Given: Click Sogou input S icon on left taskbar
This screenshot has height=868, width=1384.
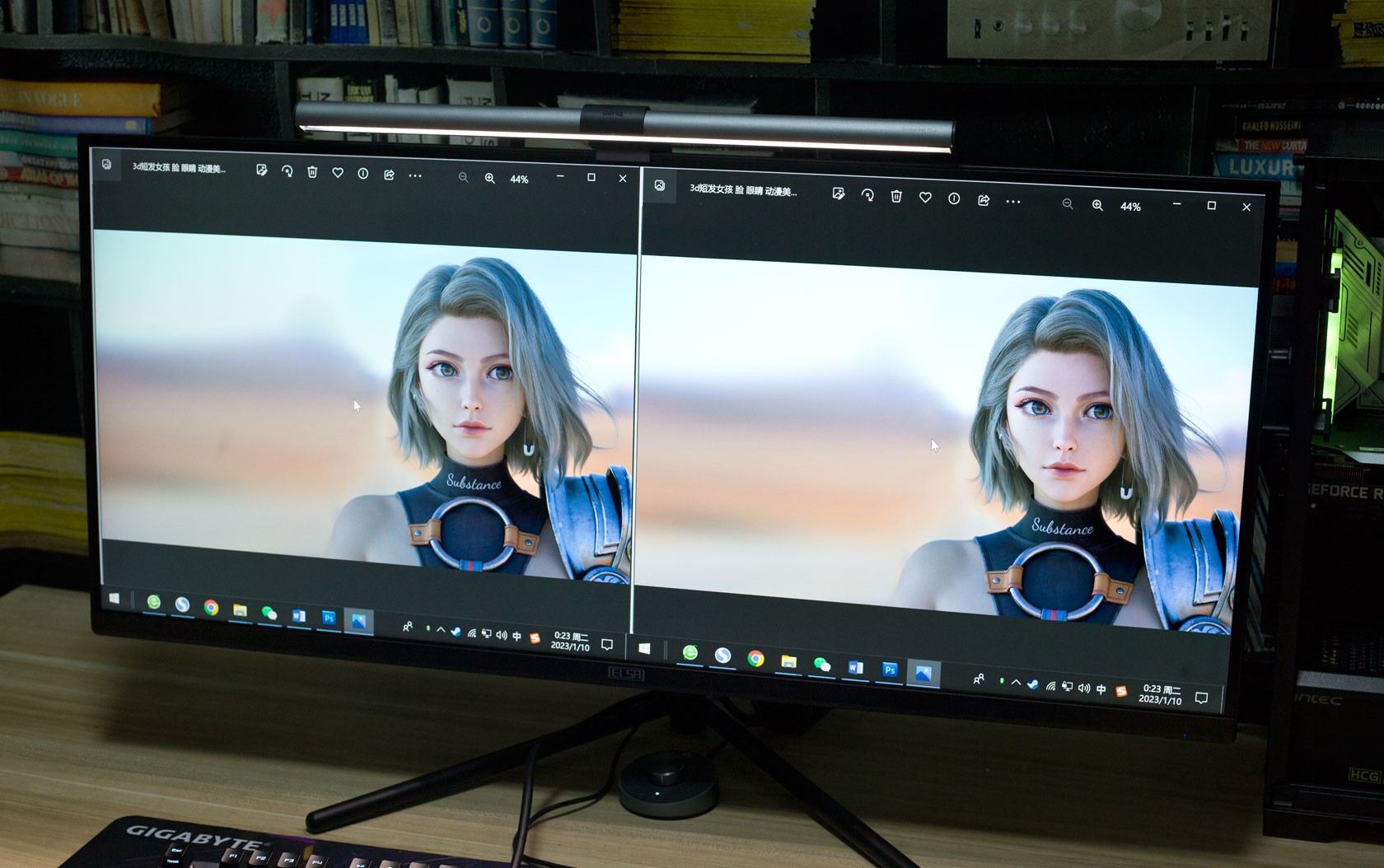Looking at the screenshot, I should pos(535,638).
